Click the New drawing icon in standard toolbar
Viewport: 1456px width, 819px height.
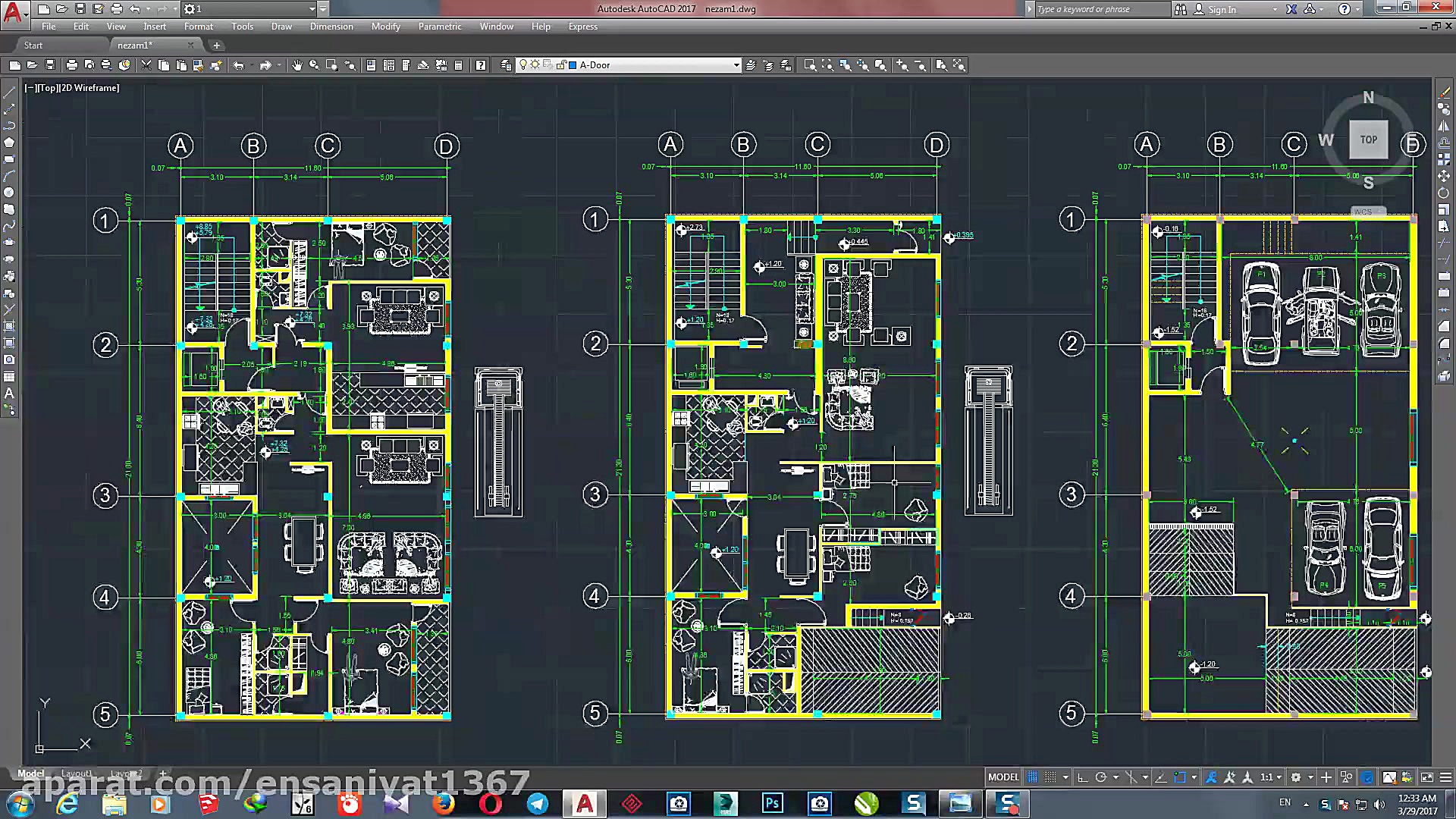14,65
